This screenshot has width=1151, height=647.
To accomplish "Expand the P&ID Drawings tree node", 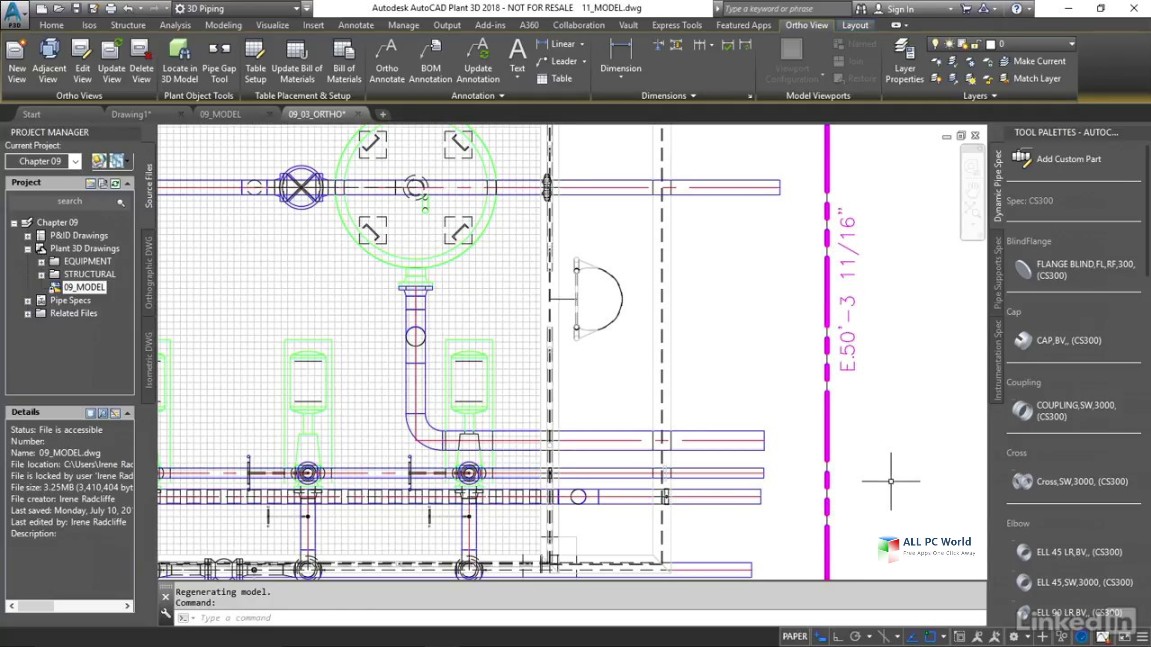I will coord(28,236).
